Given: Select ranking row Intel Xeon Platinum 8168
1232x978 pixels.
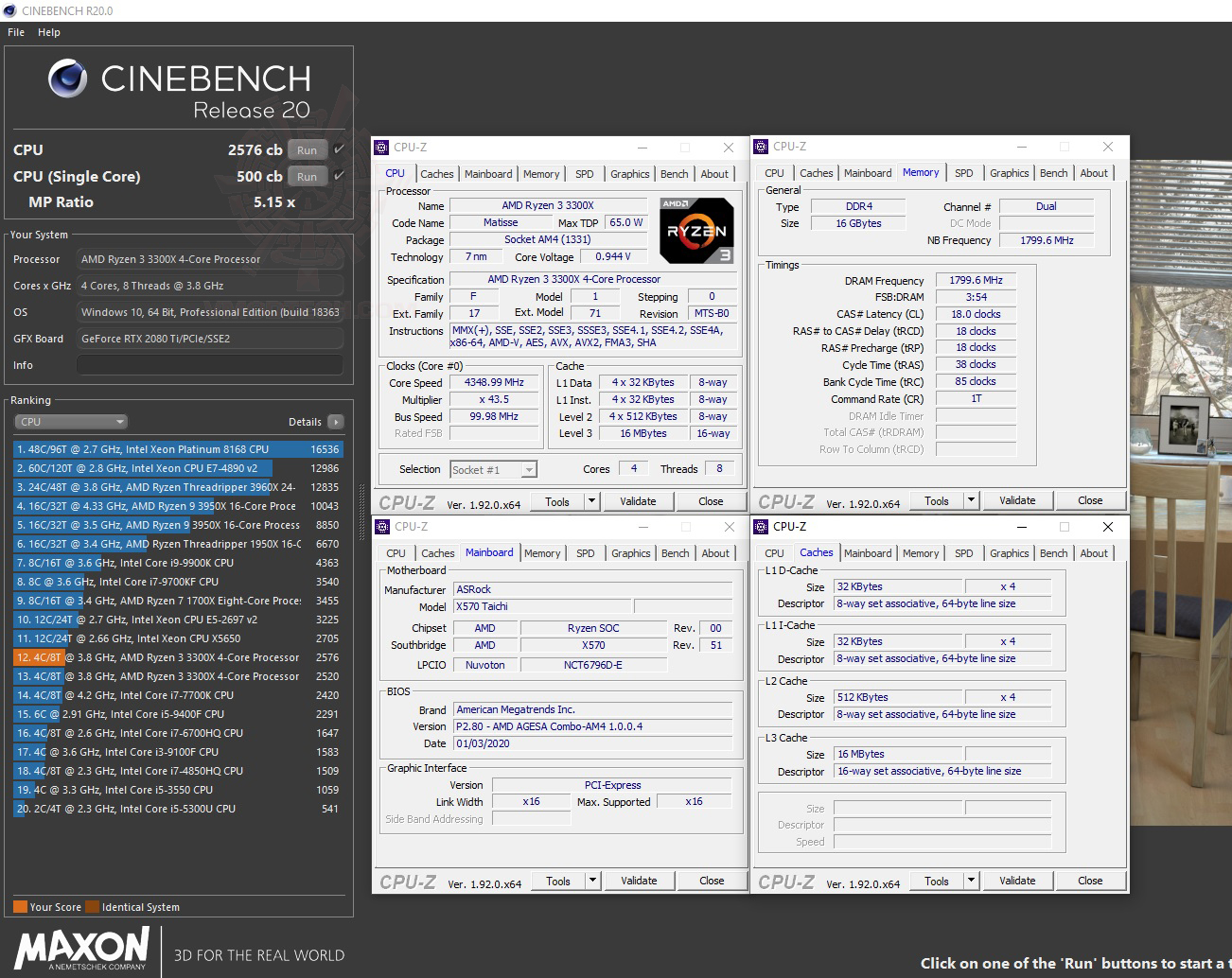Looking at the screenshot, I should [178, 449].
